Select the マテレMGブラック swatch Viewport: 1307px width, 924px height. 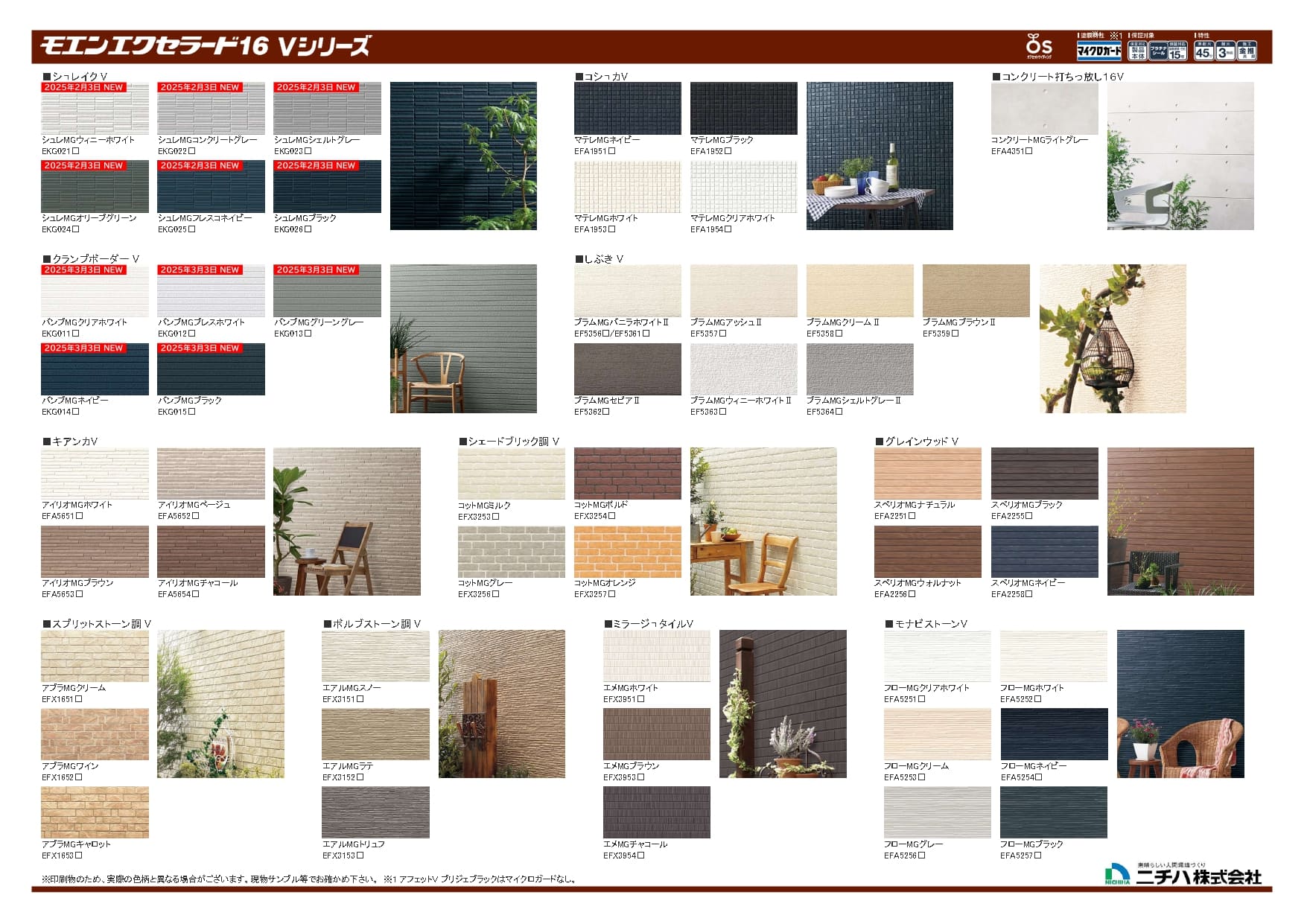(x=743, y=108)
